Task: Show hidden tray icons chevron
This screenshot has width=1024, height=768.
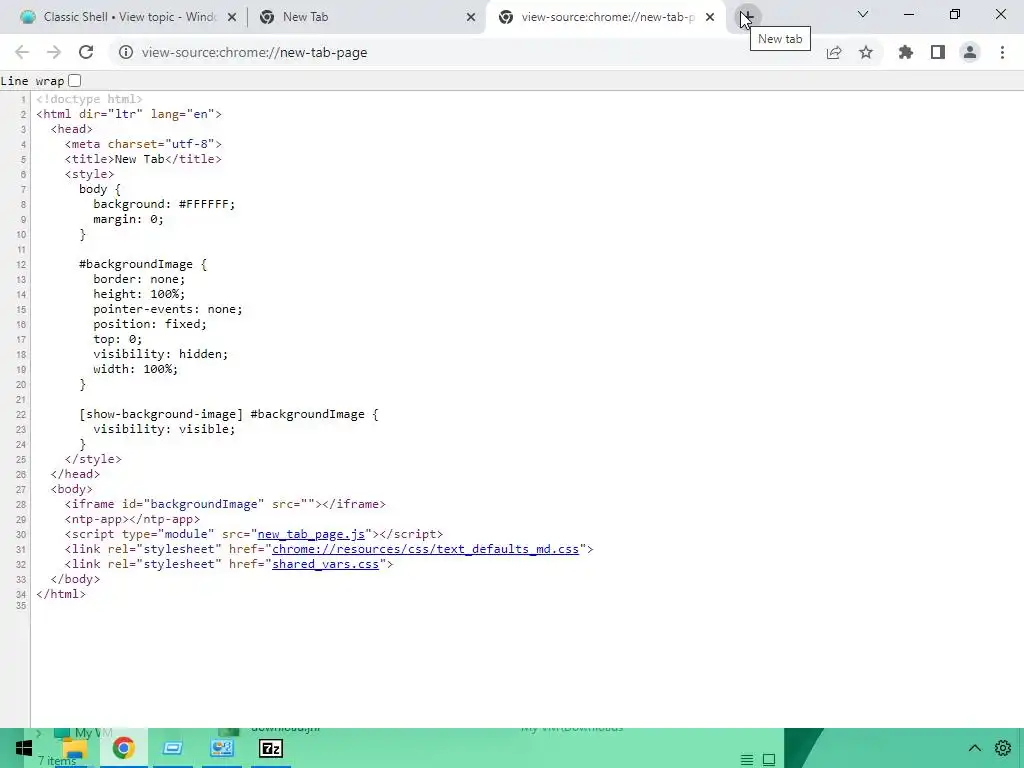Action: point(974,748)
